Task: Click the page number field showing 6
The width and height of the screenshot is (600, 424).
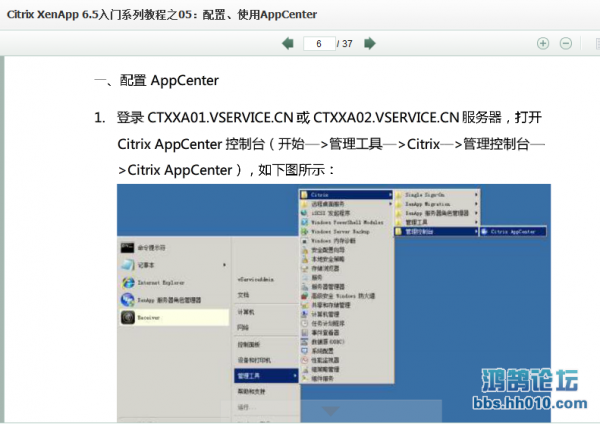Action: (319, 44)
